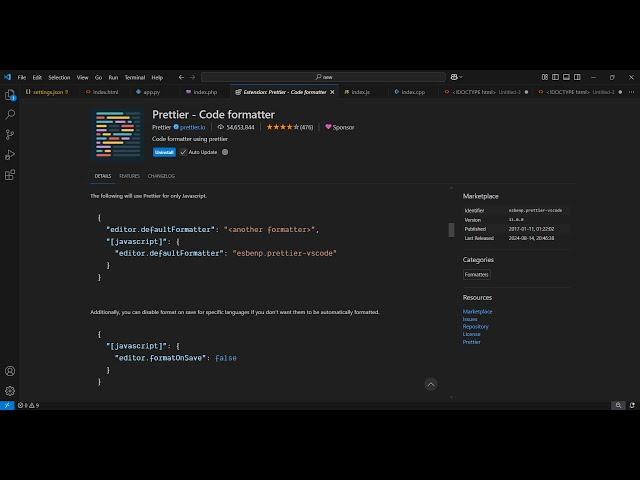Open the Terminal menu
The height and width of the screenshot is (480, 640).
pos(135,78)
